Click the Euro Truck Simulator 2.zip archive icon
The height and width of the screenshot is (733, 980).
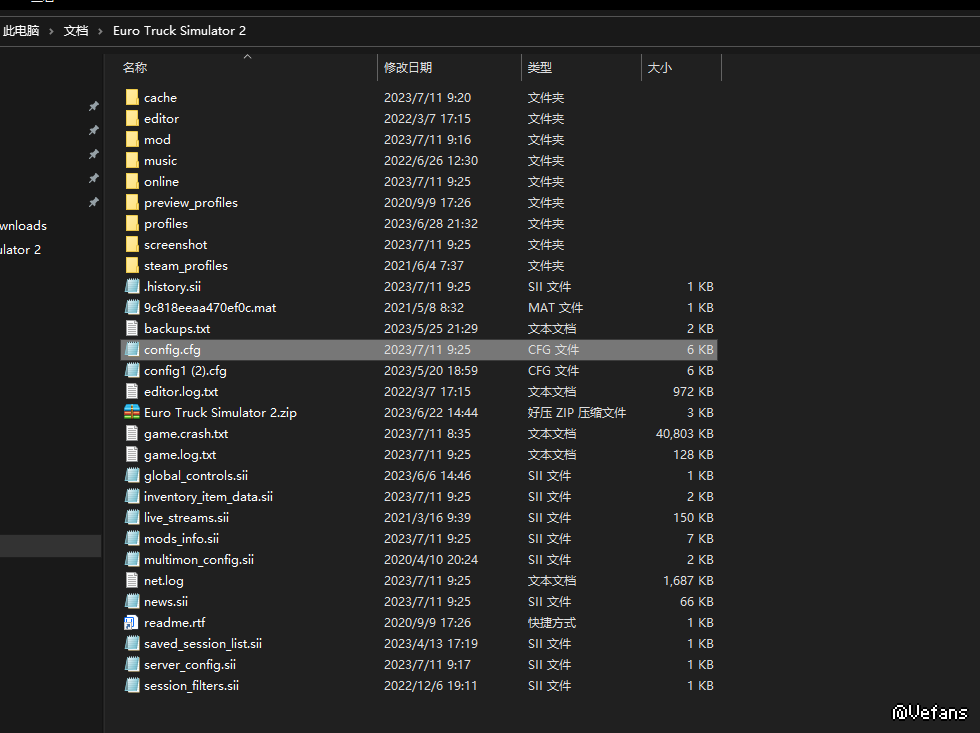coord(132,412)
